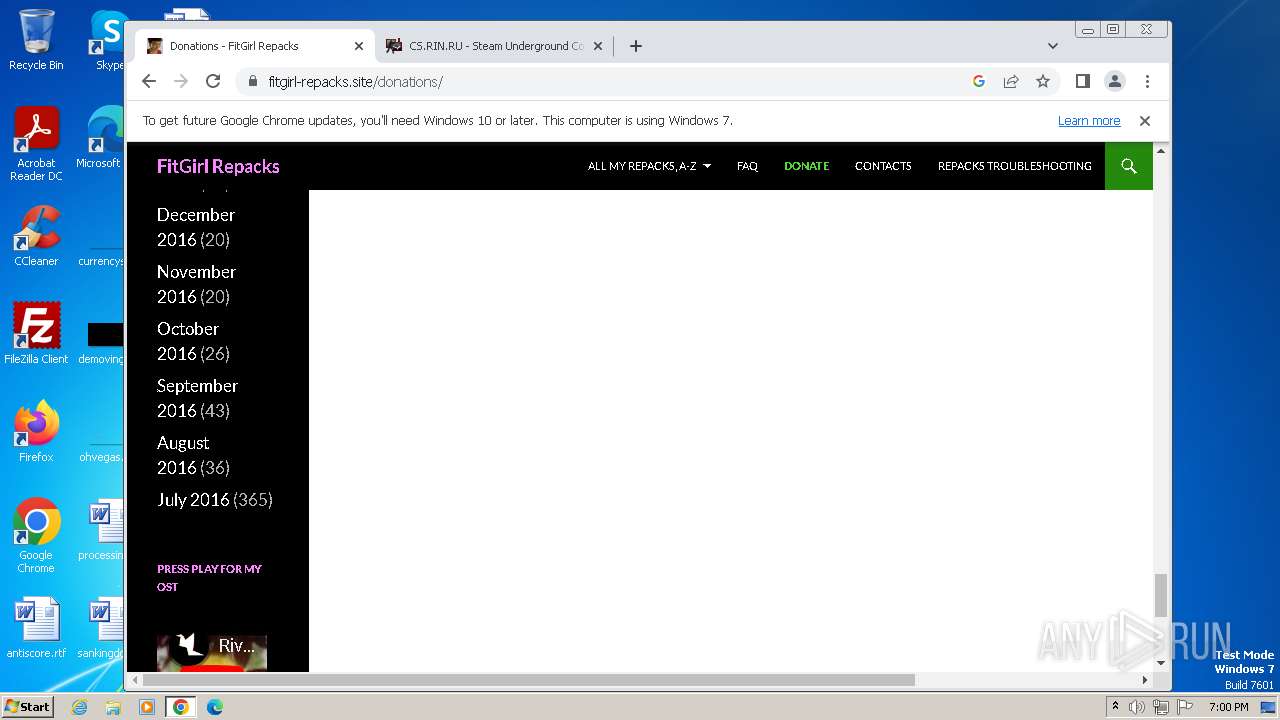Bookmark this tab with the star icon
This screenshot has height=720, width=1280.
1043,81
